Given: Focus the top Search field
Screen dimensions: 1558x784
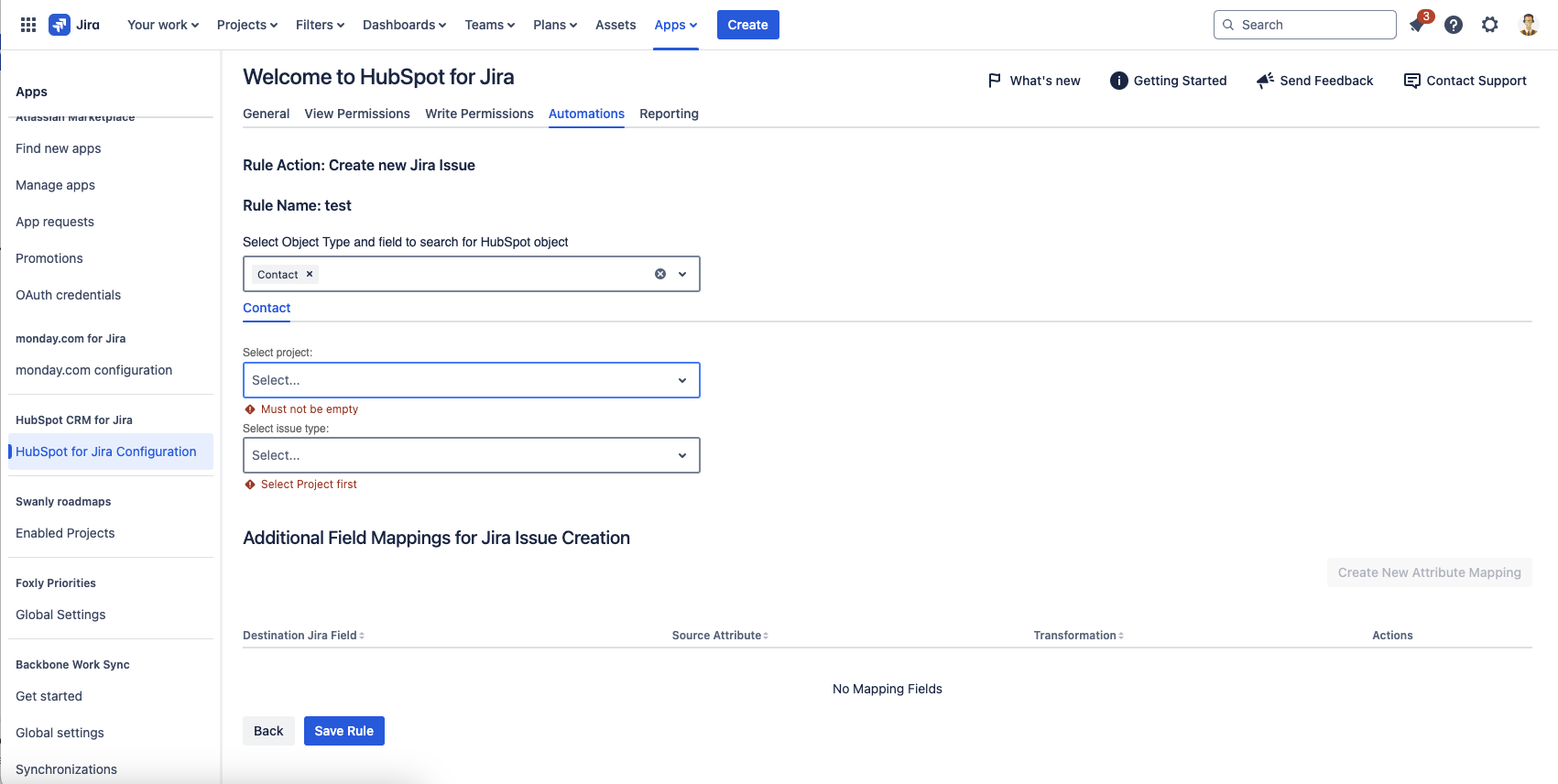Looking at the screenshot, I should pyautogui.click(x=1304, y=25).
